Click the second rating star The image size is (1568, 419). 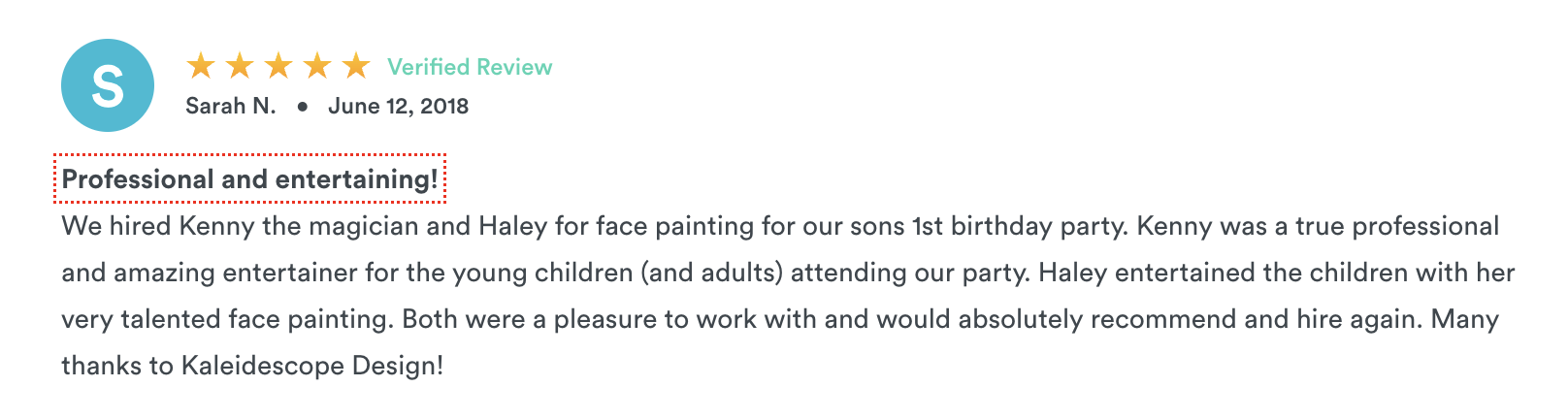[x=240, y=66]
